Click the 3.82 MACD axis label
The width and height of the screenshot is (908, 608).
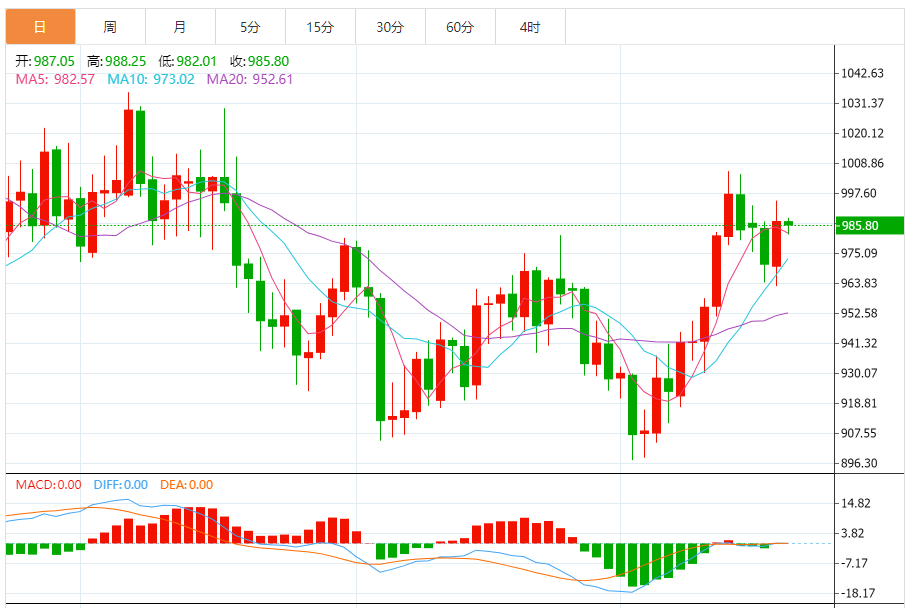tap(852, 533)
